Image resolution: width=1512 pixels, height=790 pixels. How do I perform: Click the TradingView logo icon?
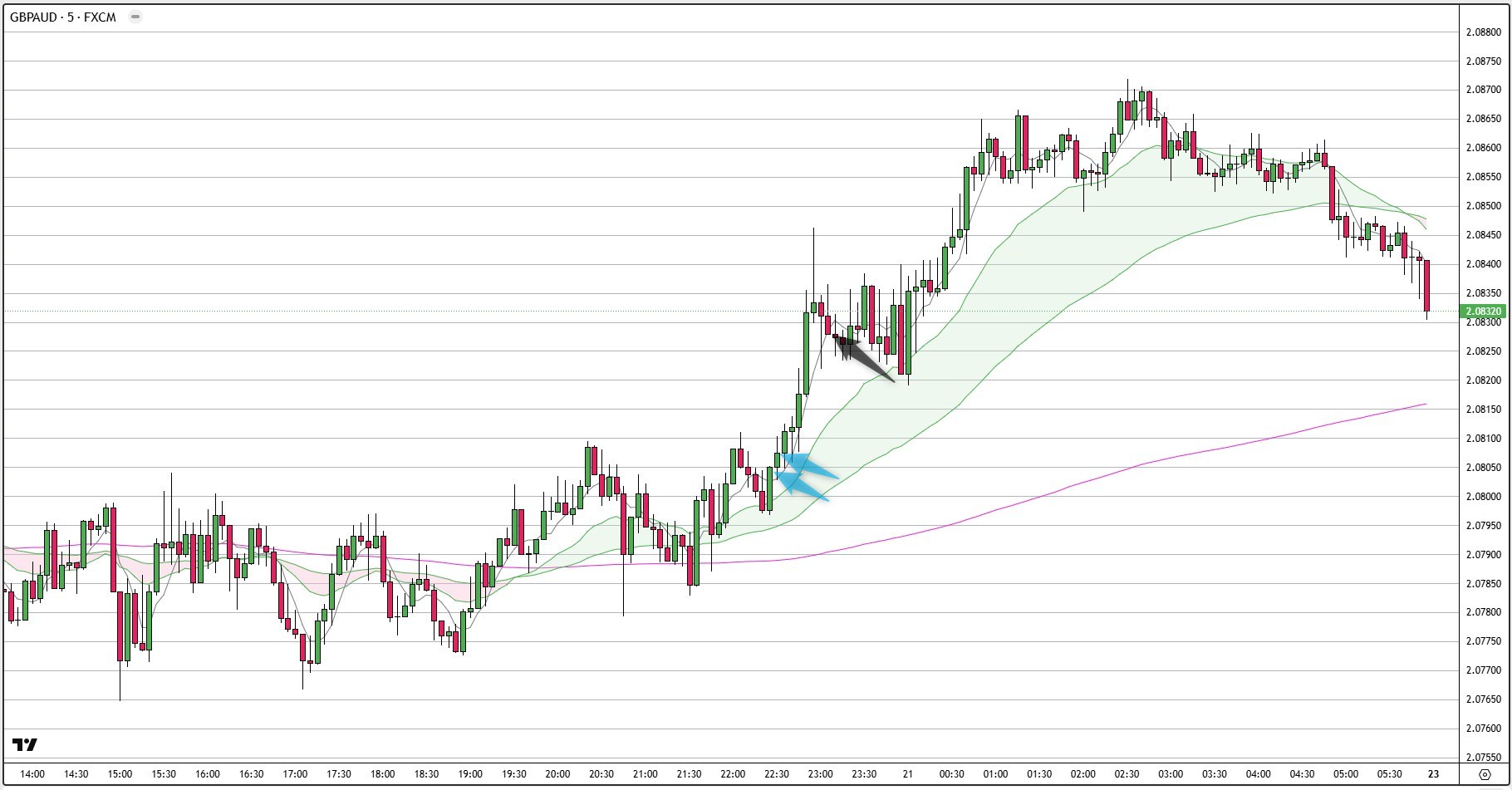(x=25, y=744)
